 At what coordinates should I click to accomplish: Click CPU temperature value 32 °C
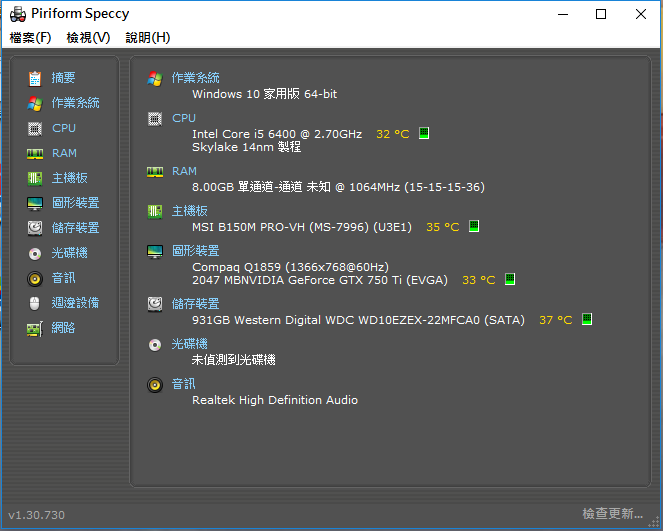393,134
